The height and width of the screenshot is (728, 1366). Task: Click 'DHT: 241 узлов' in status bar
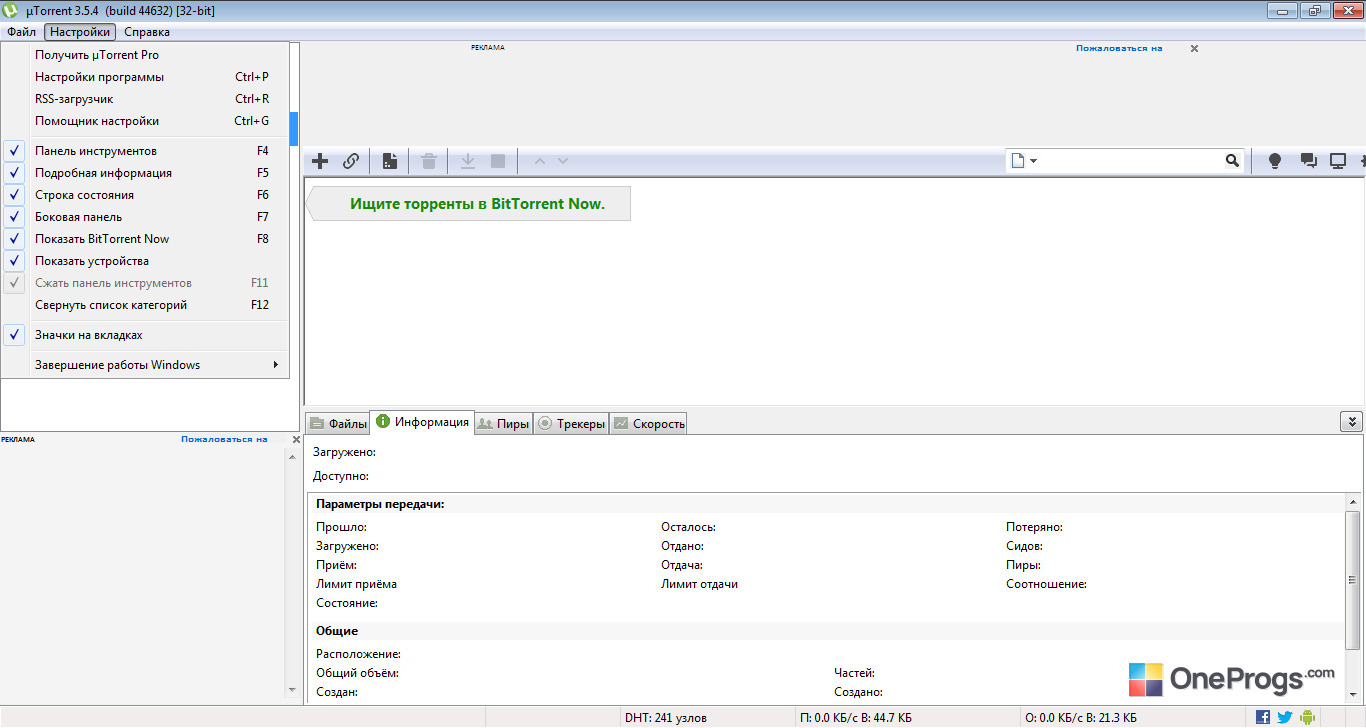[x=665, y=717]
